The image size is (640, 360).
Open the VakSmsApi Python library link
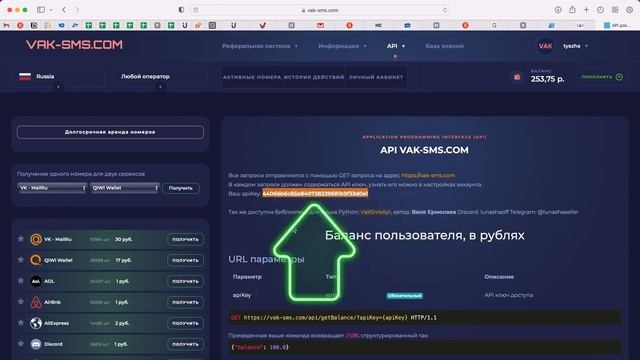click(x=376, y=212)
